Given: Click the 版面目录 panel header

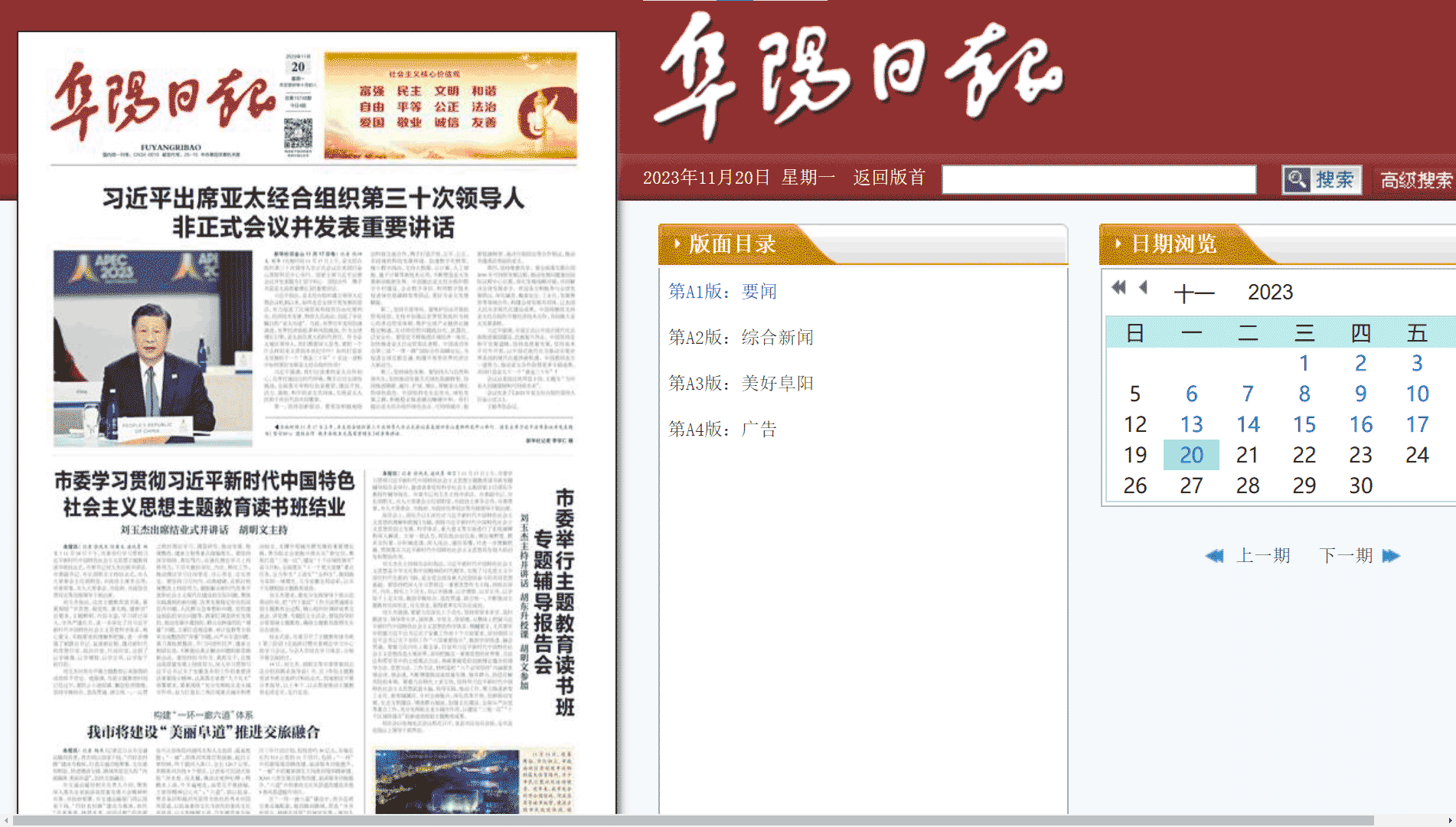Looking at the screenshot, I should tap(863, 244).
